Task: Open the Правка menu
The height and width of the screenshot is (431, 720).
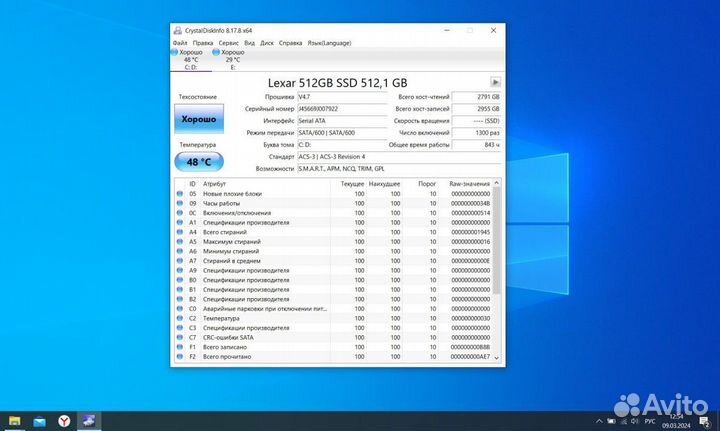Action: 202,43
